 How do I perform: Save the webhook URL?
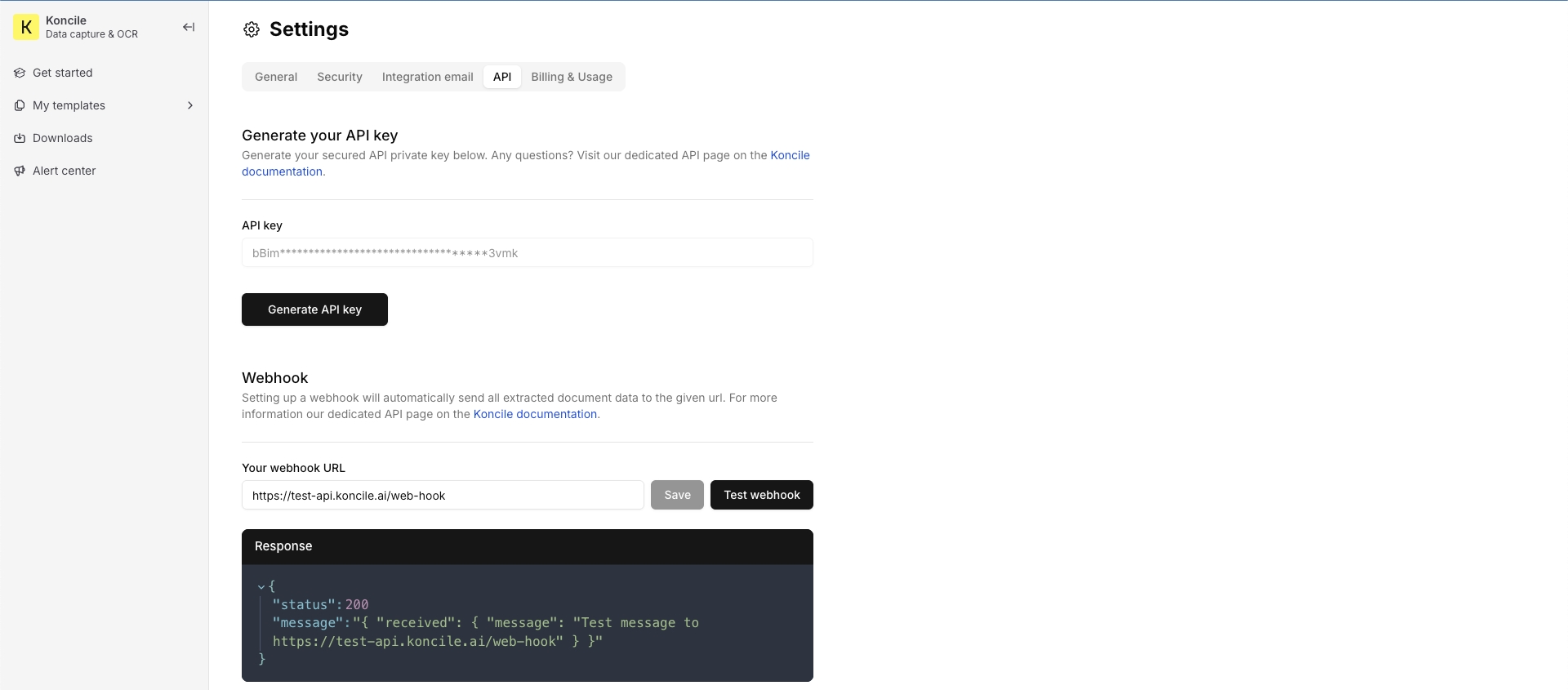pos(677,495)
